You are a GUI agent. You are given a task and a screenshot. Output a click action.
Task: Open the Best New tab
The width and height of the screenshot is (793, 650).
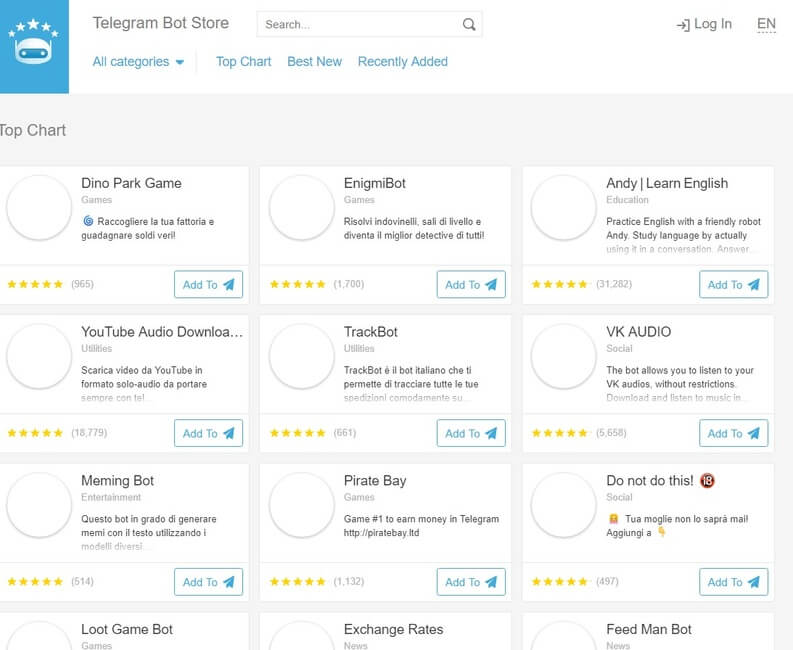pyautogui.click(x=314, y=62)
